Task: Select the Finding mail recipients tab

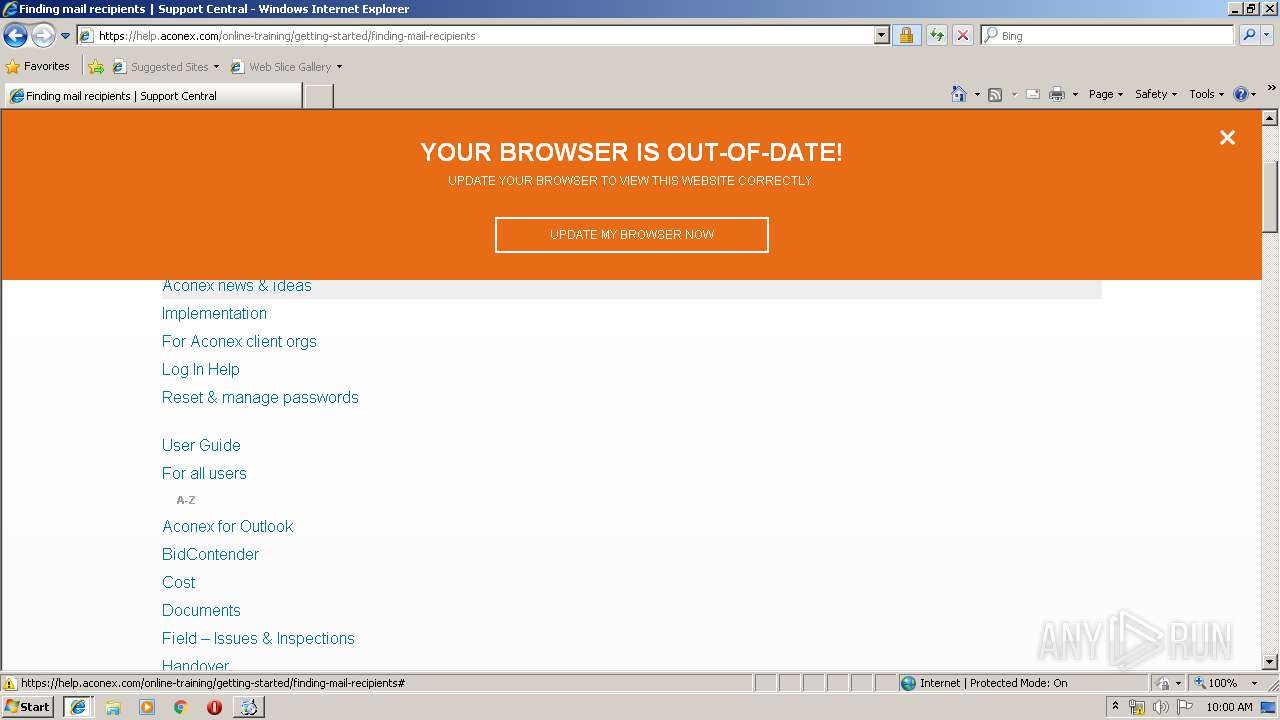Action: [152, 96]
